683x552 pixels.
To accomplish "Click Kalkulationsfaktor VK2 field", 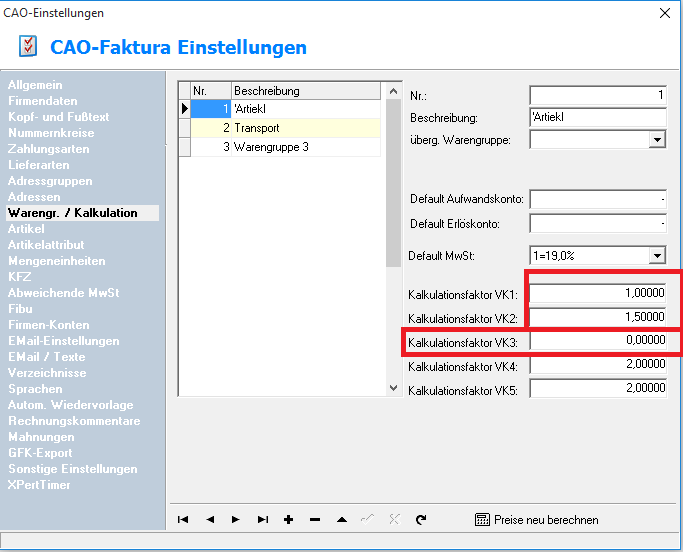I will pyautogui.click(x=598, y=317).
